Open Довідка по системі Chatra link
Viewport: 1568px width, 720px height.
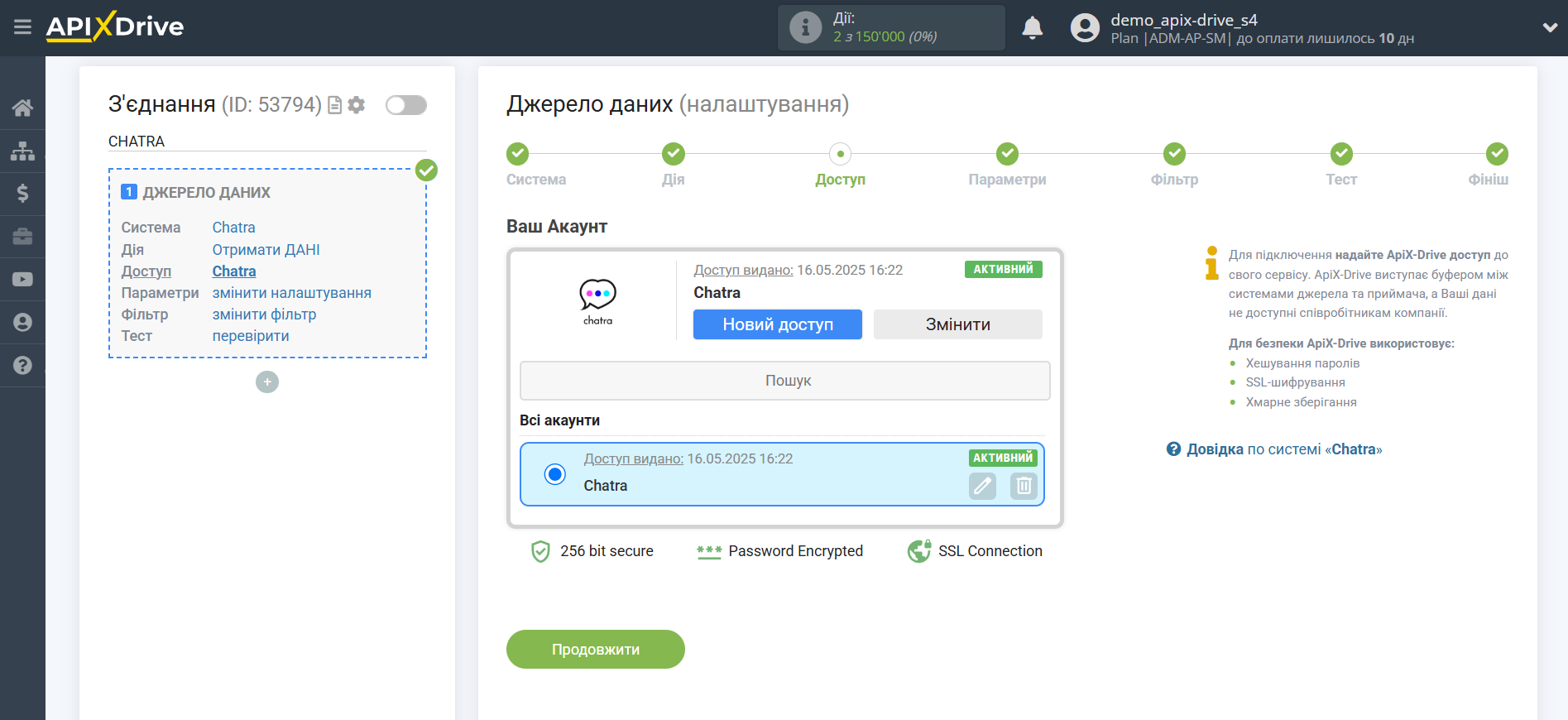pyautogui.click(x=1284, y=449)
